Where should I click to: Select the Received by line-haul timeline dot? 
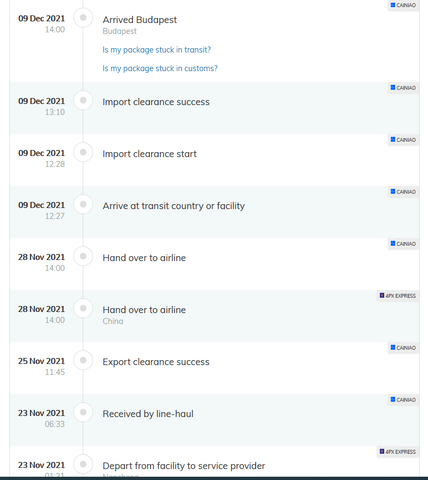(x=83, y=412)
